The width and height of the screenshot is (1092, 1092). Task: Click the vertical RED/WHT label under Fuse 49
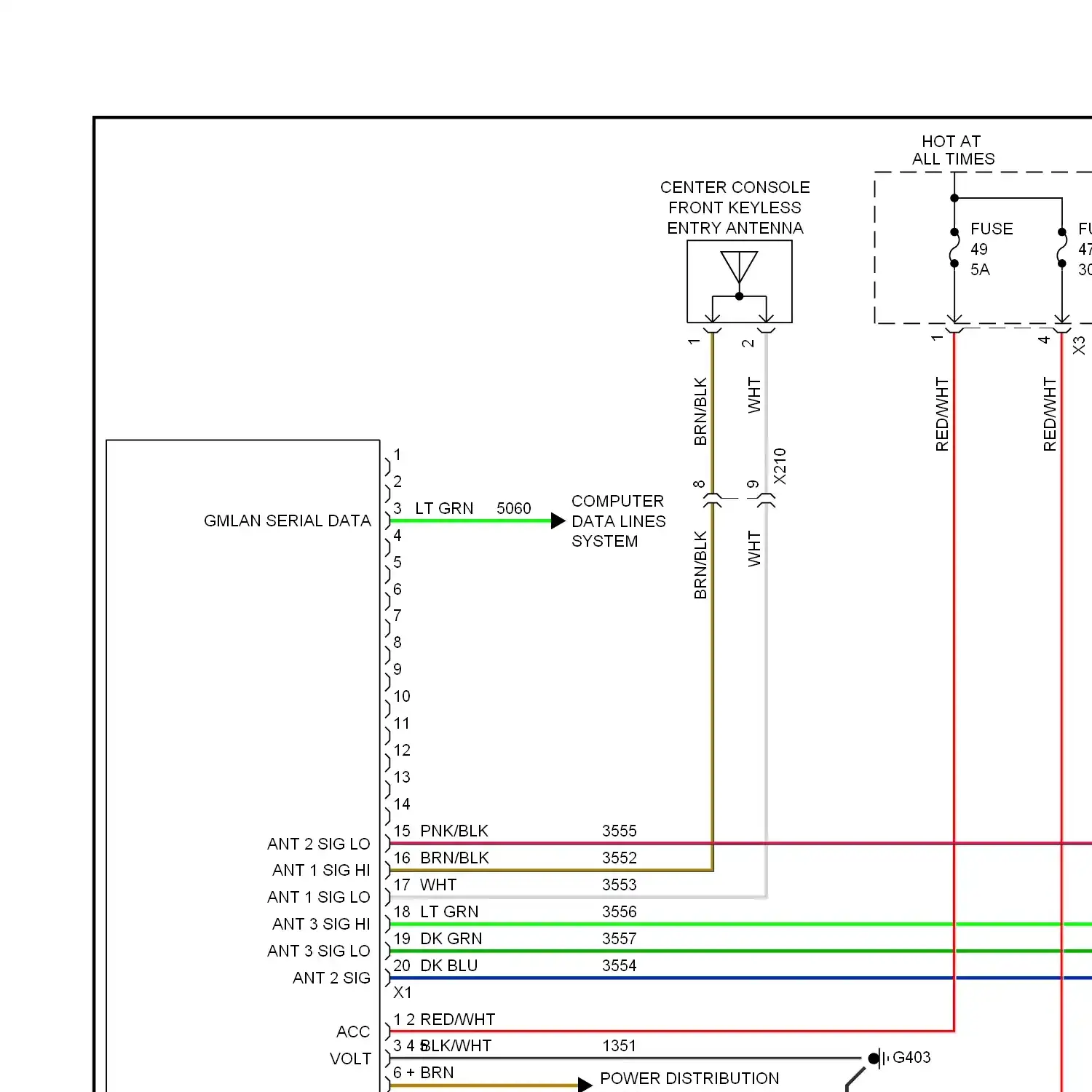(942, 414)
